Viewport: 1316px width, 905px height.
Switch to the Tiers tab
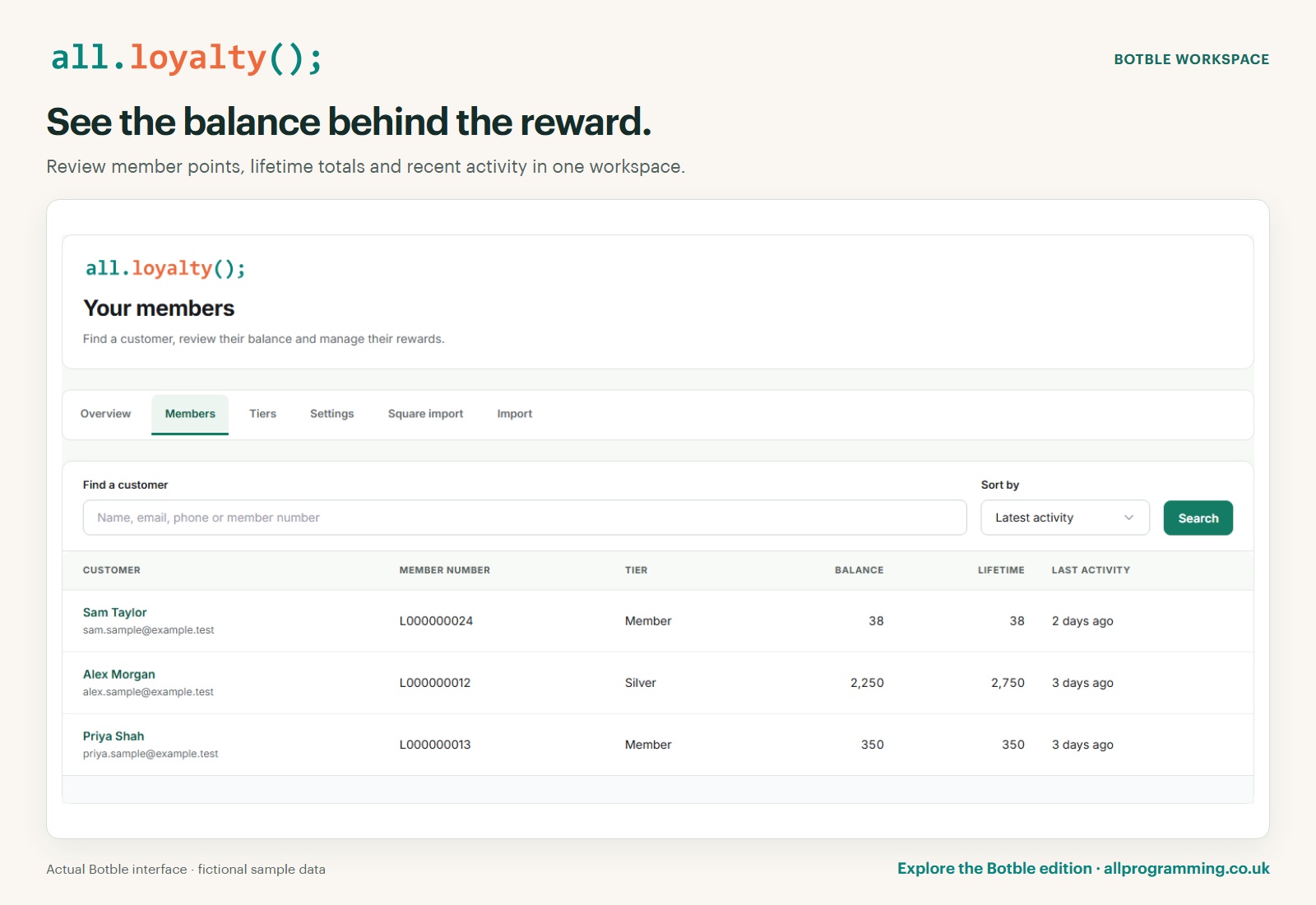[263, 414]
